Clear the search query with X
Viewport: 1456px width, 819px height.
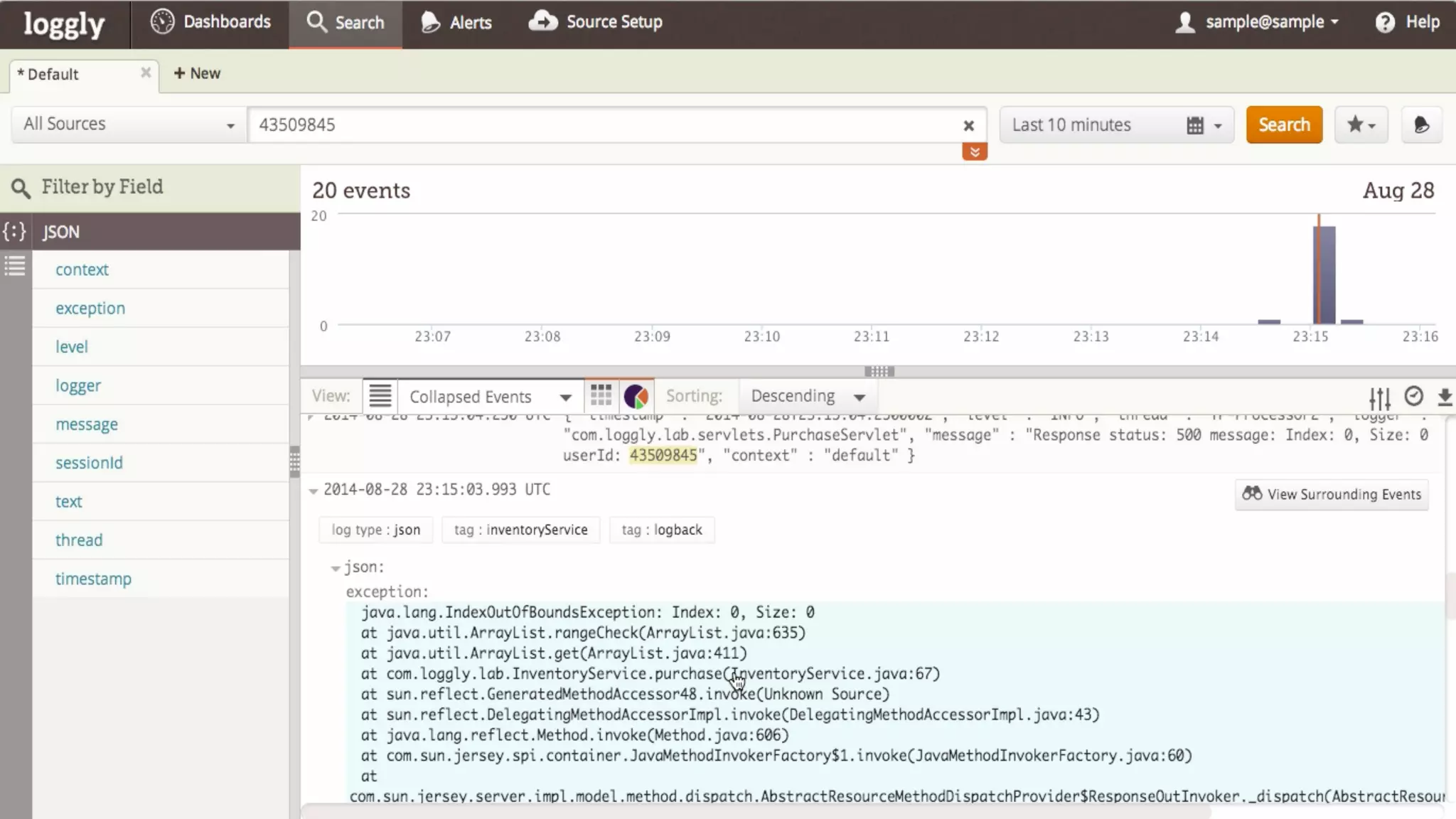pyautogui.click(x=968, y=126)
